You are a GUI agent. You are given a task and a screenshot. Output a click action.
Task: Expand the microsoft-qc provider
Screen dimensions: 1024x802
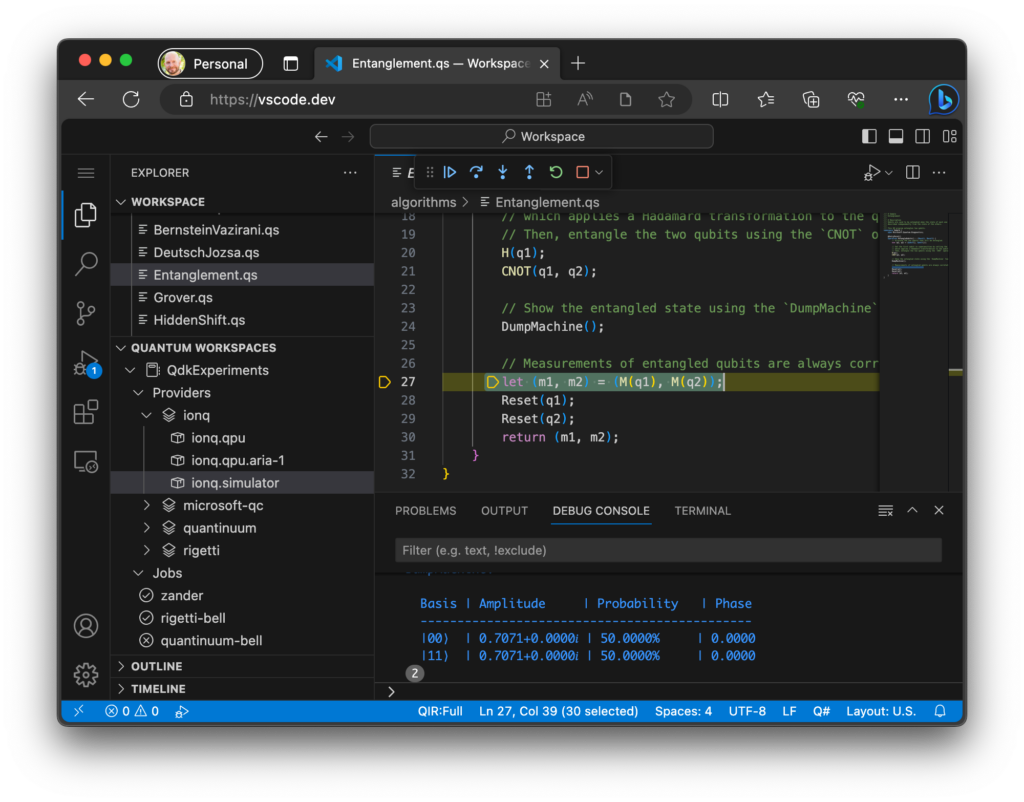pos(147,505)
